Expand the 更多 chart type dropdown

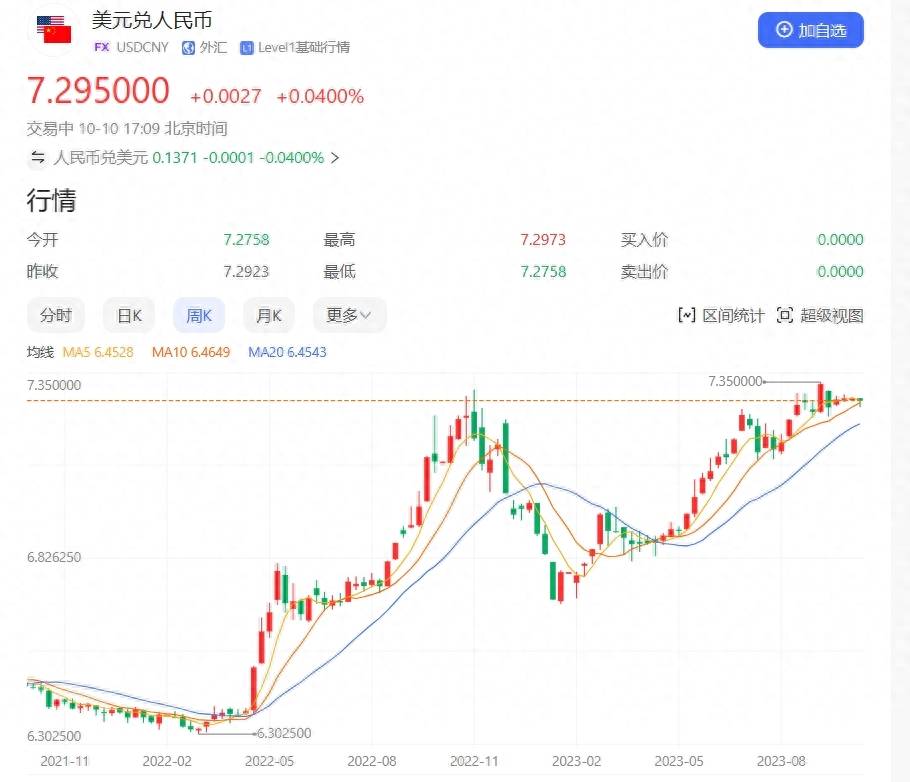click(x=349, y=314)
